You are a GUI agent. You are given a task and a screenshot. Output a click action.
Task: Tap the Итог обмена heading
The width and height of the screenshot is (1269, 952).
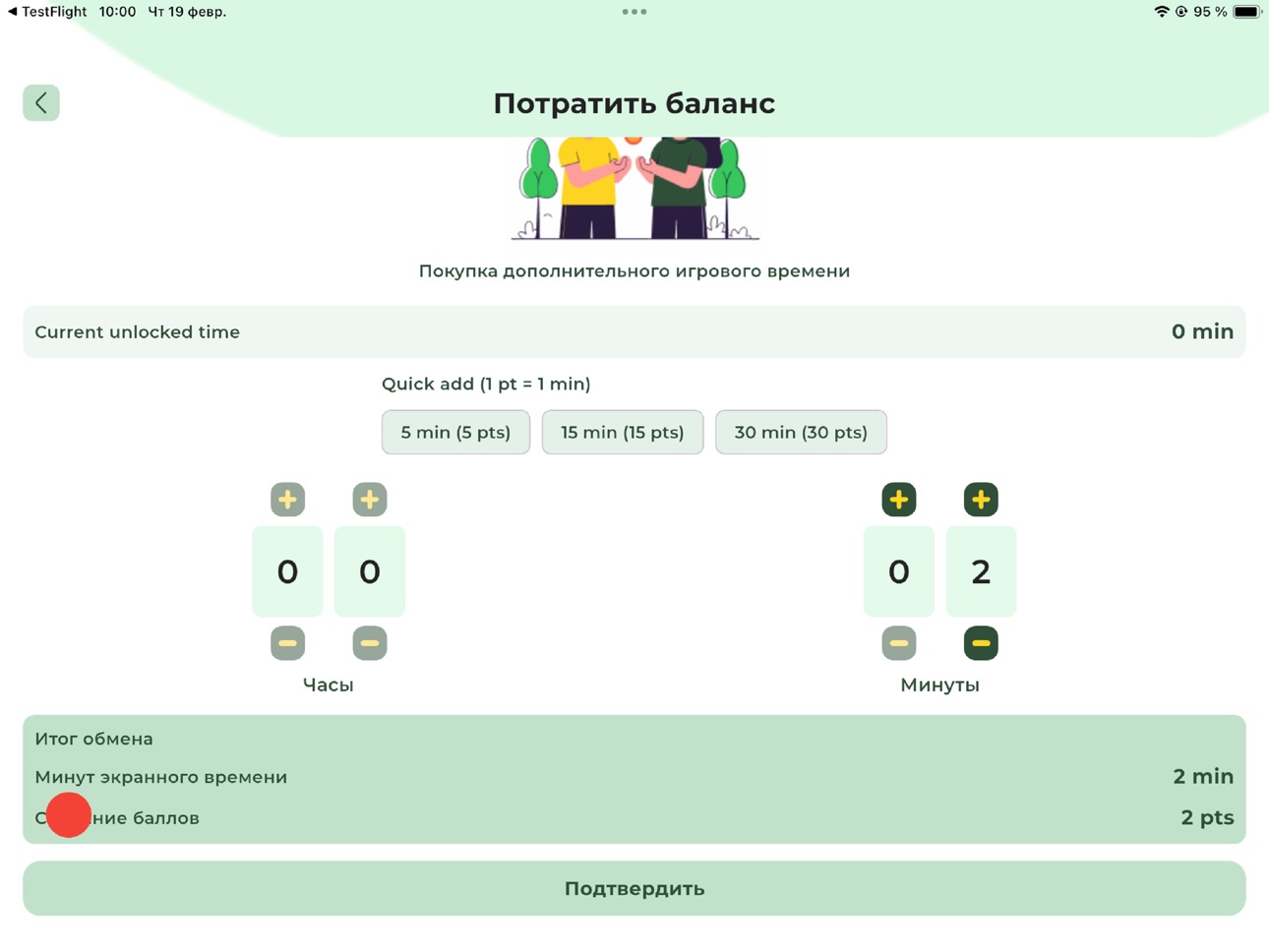coord(93,739)
